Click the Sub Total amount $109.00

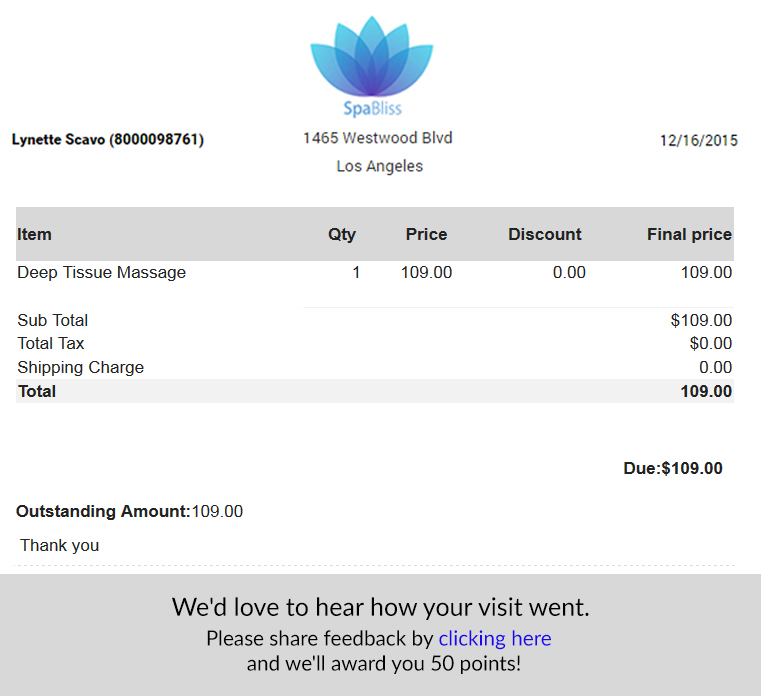[701, 320]
